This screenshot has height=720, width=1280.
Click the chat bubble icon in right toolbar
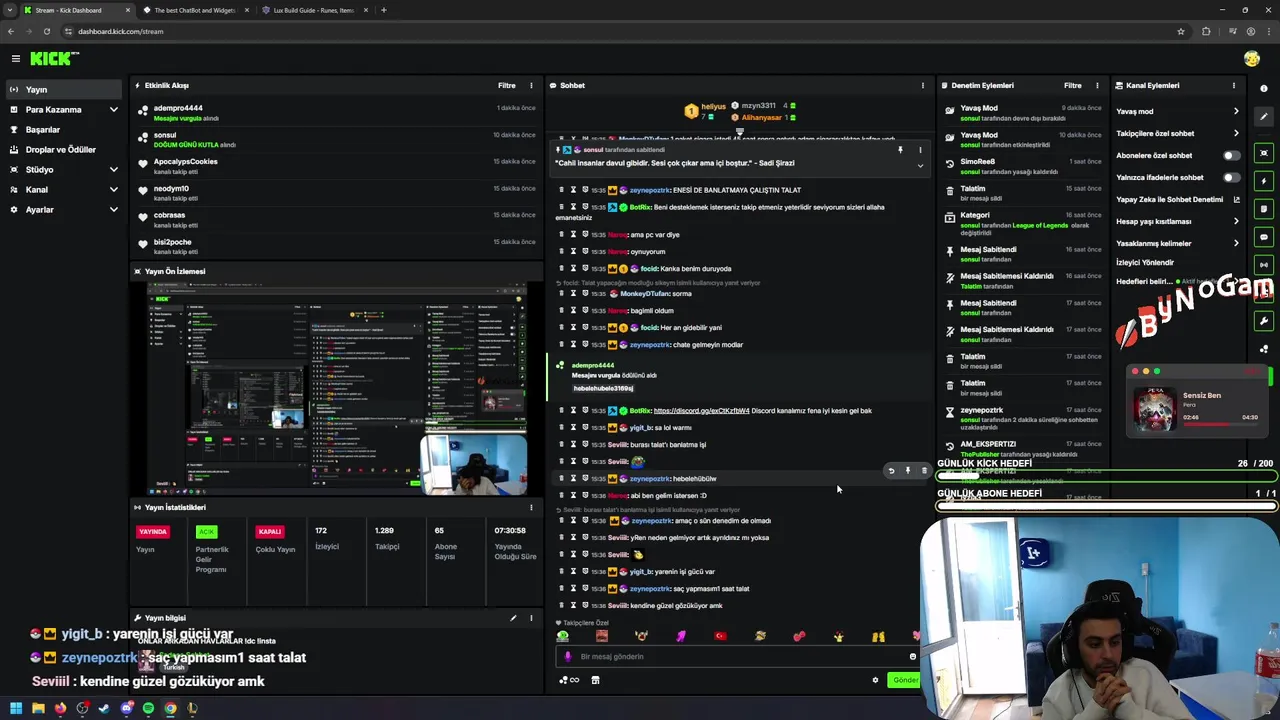click(x=1264, y=237)
